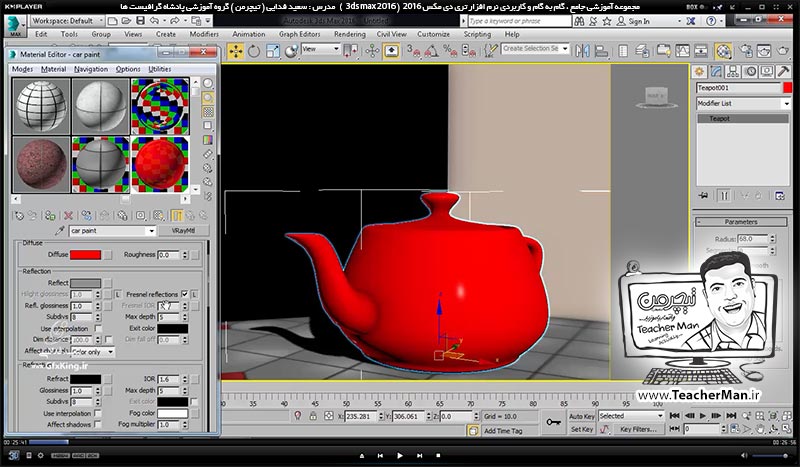Image resolution: width=800 pixels, height=467 pixels.
Task: Click the Set Keys large key icon
Action: click(553, 423)
